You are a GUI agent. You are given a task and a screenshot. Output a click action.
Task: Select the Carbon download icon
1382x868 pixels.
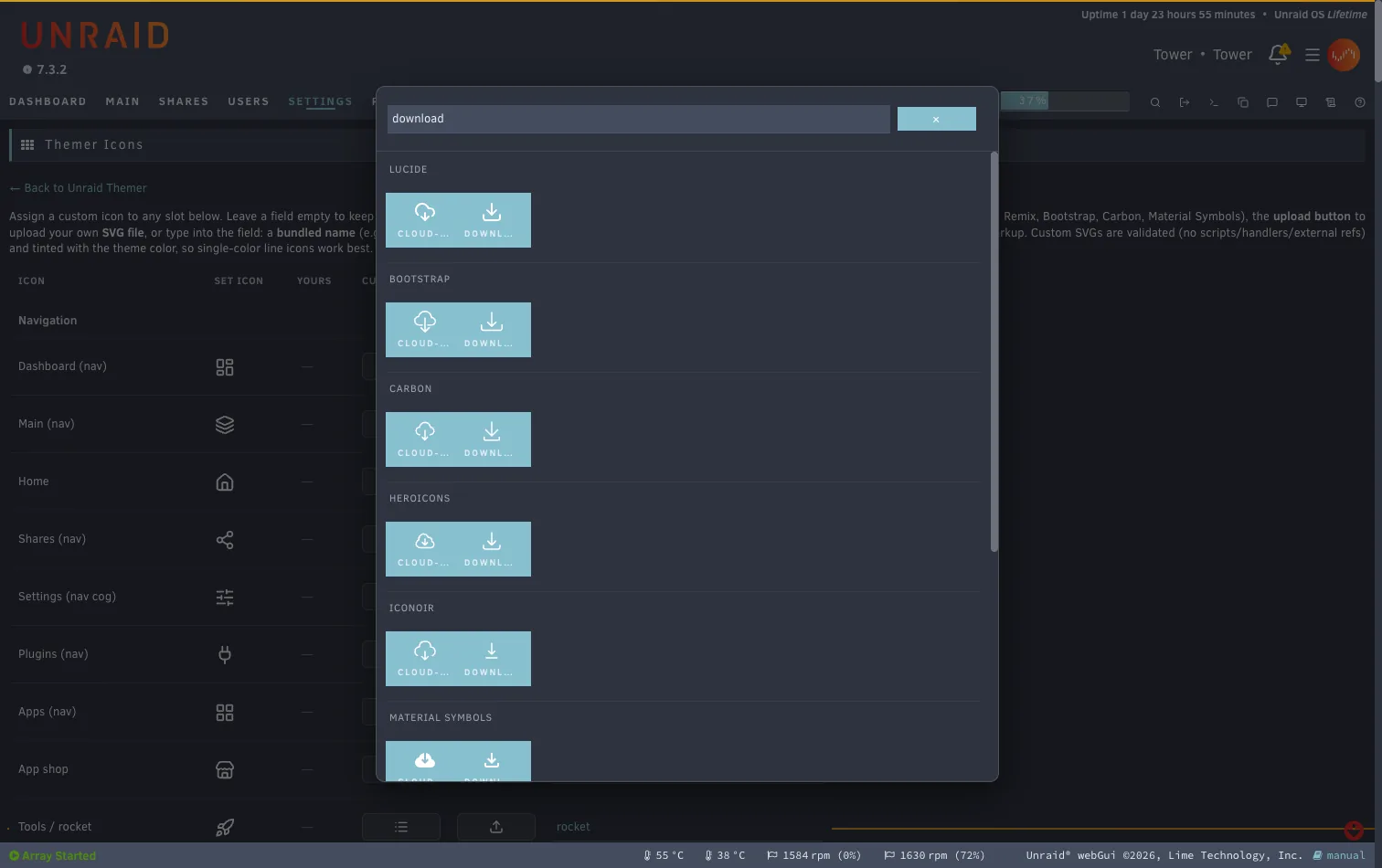[491, 439]
